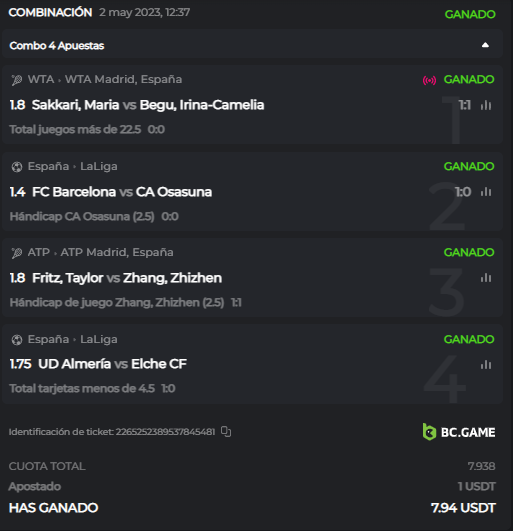Select the FC Barcelona vs CA Osasuna match
Screen dimensions: 513x531
pyautogui.click(x=122, y=192)
